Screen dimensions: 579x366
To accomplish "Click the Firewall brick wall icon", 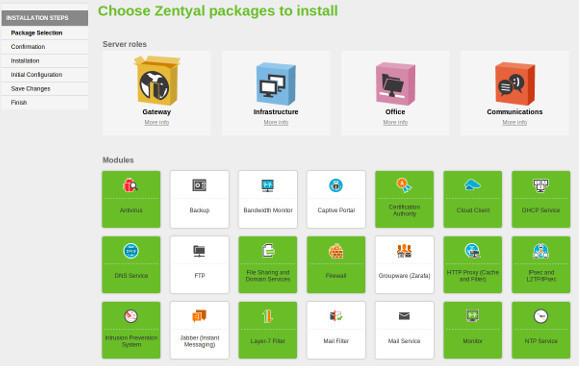I will 336,251.
